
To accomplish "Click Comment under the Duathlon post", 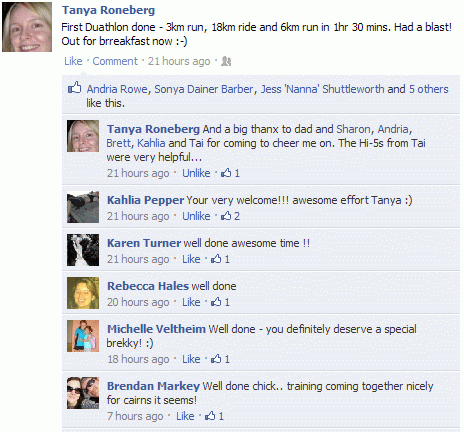I will click(x=115, y=61).
